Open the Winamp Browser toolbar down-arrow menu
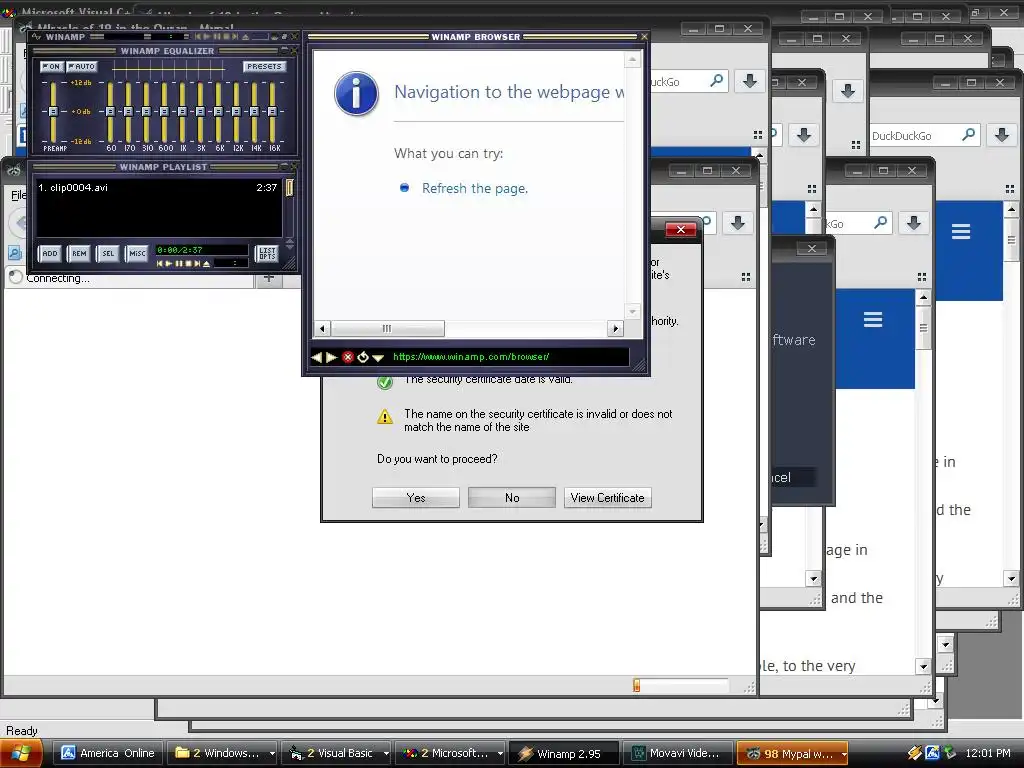The image size is (1024, 768). point(377,357)
